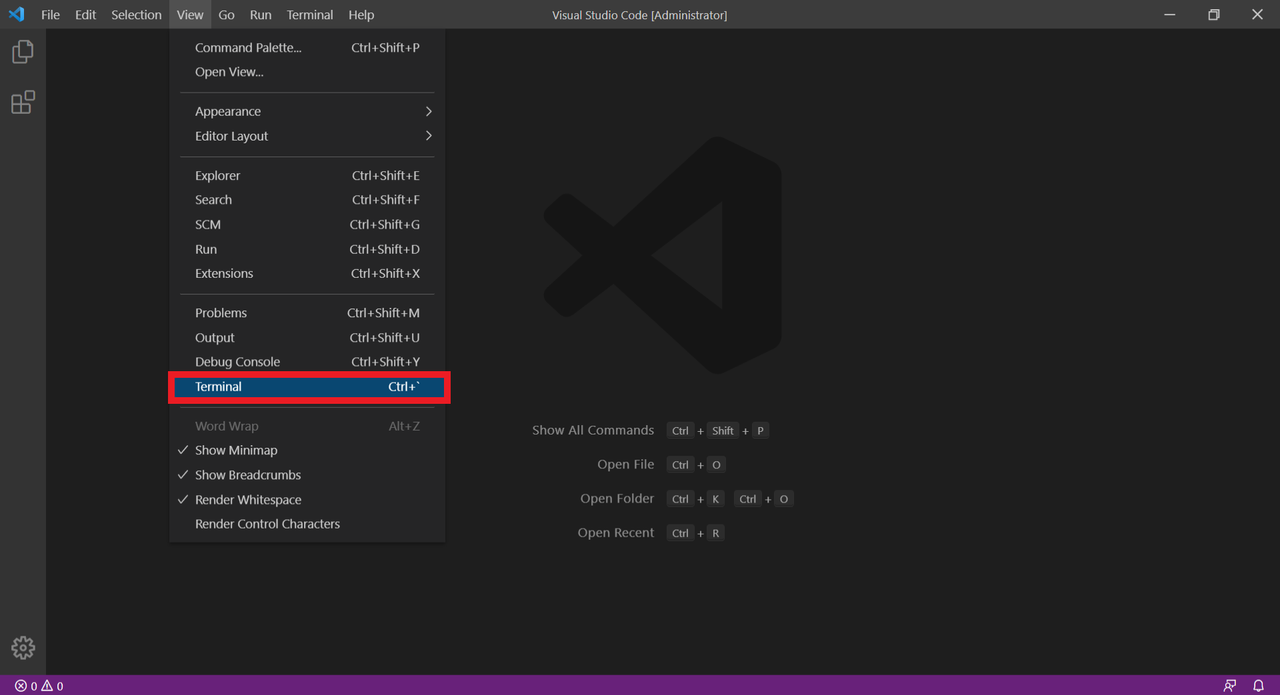Select Extensions in the View menu

coord(307,273)
